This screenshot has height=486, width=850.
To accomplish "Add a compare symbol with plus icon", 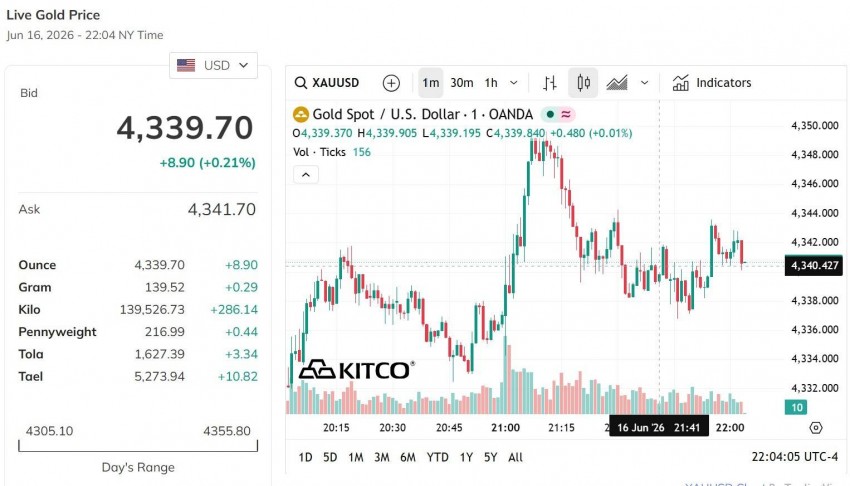I will click(x=391, y=83).
